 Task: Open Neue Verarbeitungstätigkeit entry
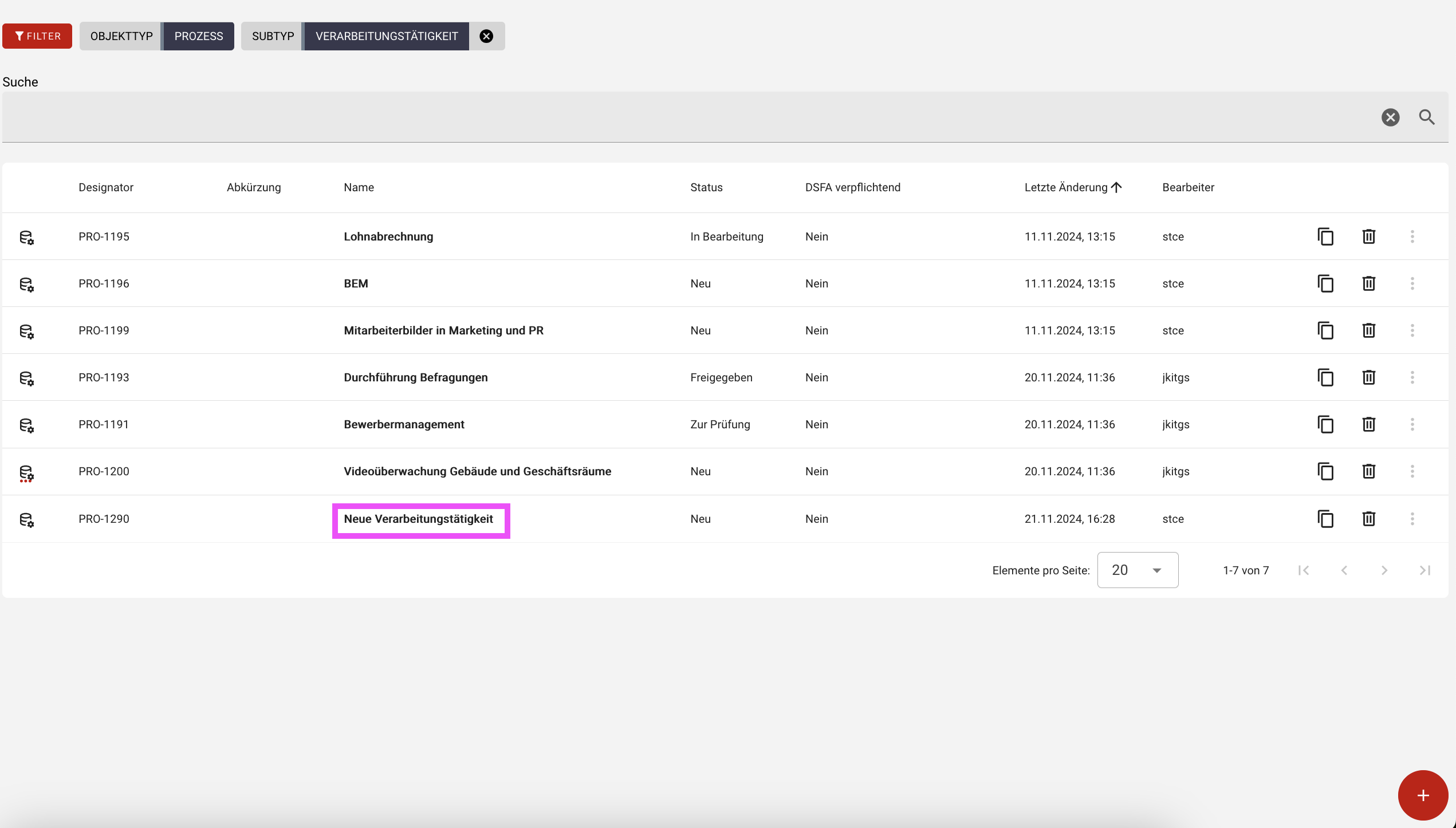point(418,519)
